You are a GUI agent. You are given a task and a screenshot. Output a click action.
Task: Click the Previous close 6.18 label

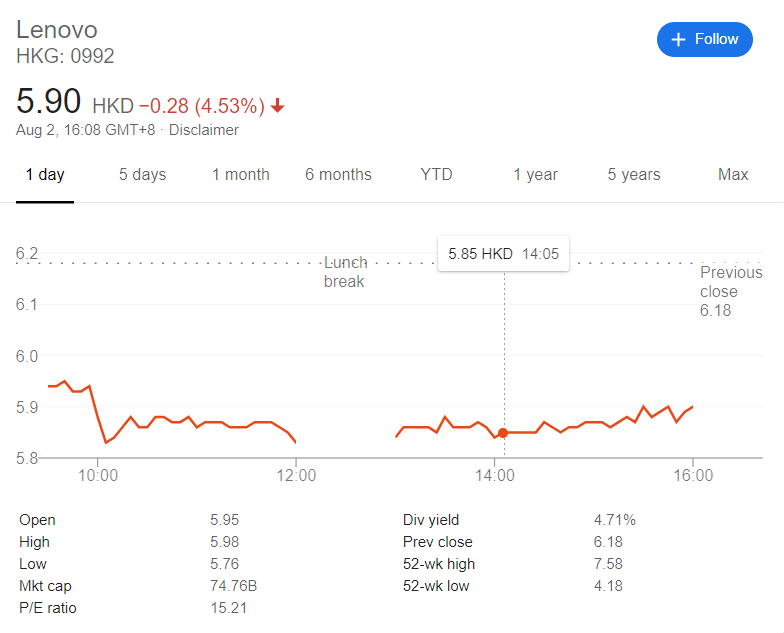[x=730, y=291]
